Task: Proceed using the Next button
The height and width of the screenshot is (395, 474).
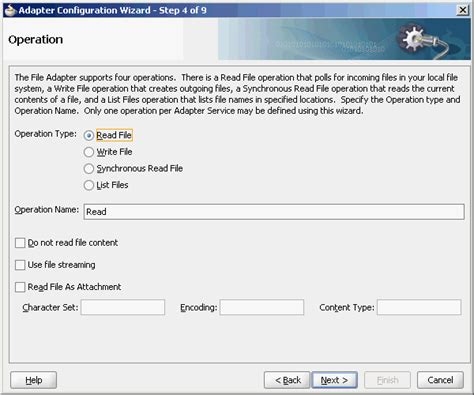Action: (x=334, y=380)
